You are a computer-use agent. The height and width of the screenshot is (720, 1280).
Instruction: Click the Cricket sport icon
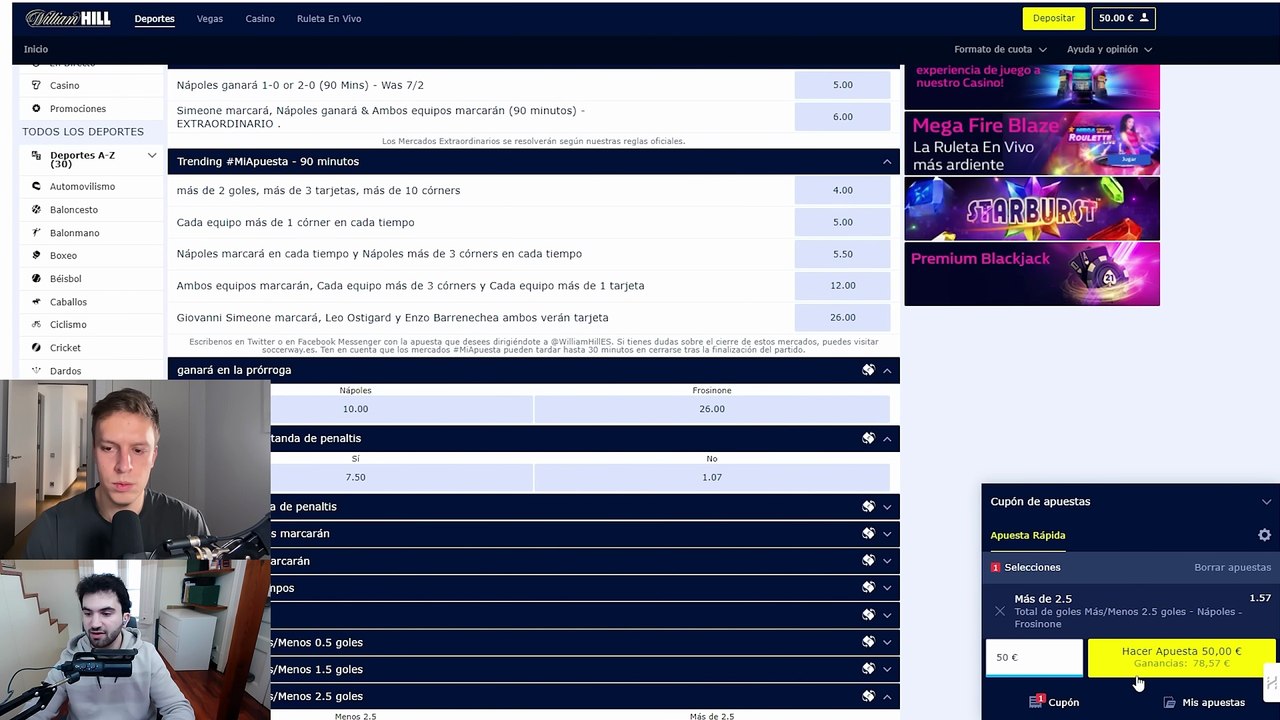pyautogui.click(x=37, y=347)
